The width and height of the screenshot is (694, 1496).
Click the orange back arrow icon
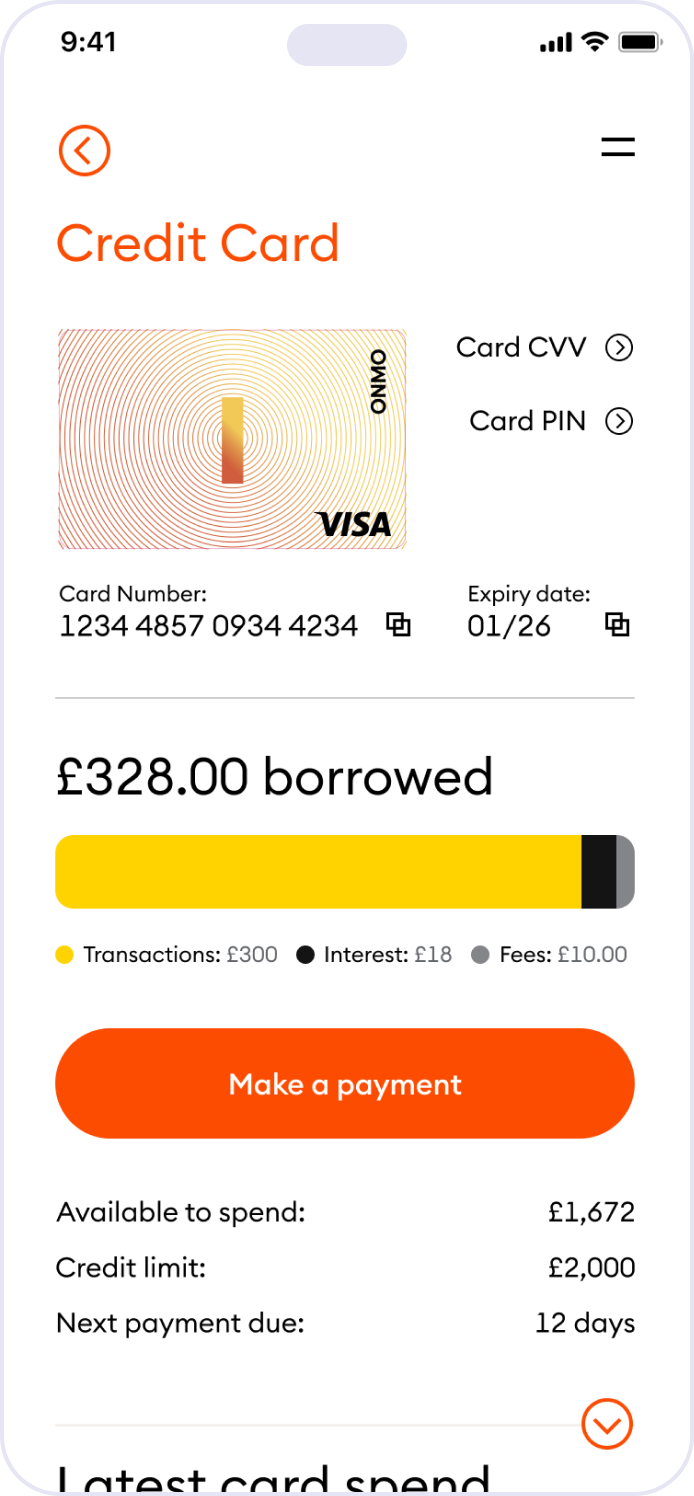tap(84, 150)
